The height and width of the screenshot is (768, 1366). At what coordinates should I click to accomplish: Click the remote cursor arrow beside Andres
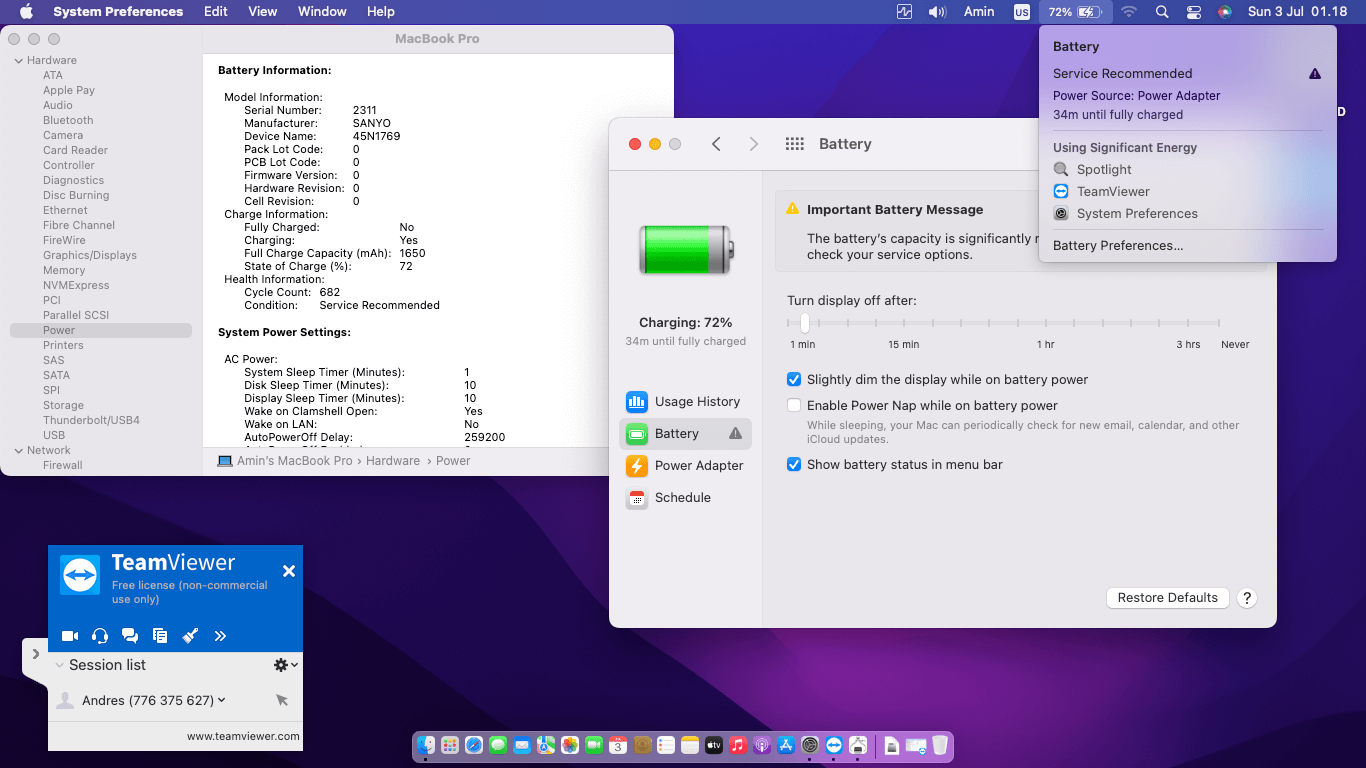(282, 700)
